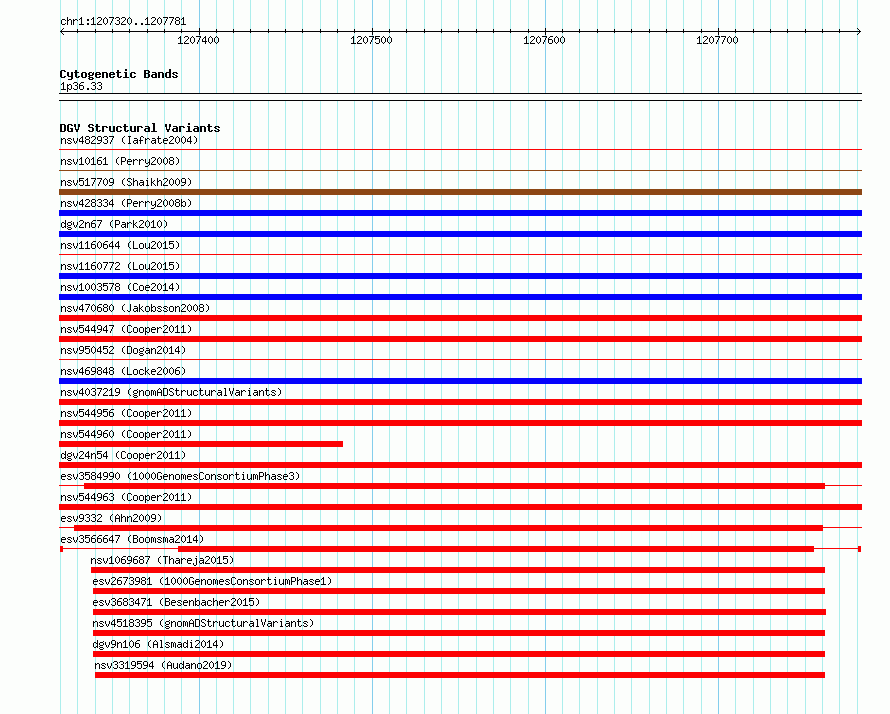This screenshot has height=714, width=890.
Task: Open variant dgv24n54 (Cooper2011)
Action: [123, 455]
